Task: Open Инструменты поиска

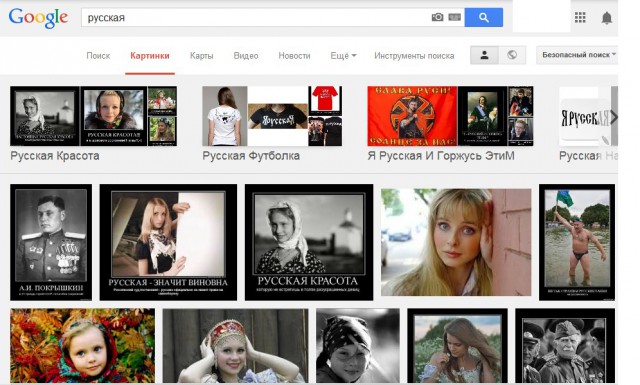Action: [x=414, y=56]
